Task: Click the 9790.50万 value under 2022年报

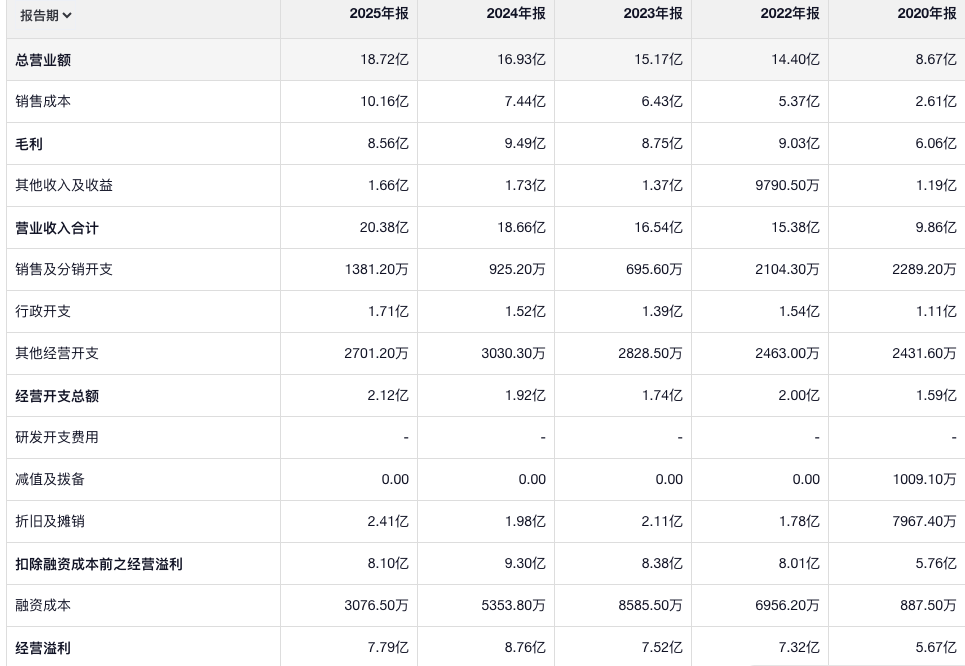Action: click(784, 186)
